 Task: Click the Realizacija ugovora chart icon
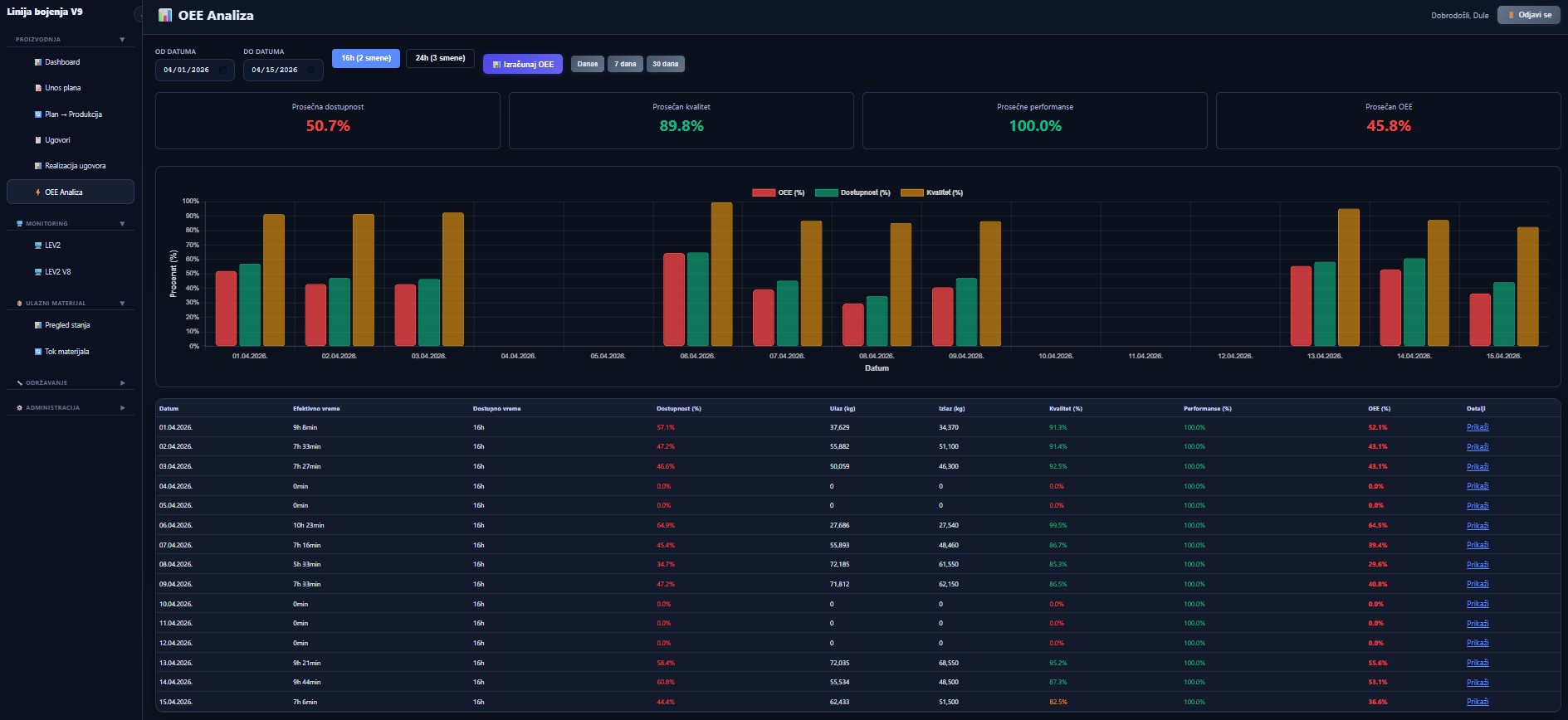tap(38, 166)
